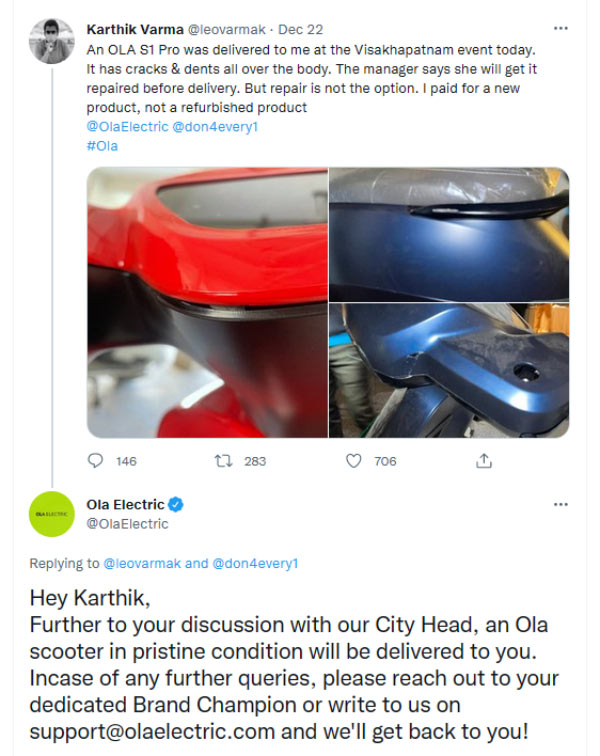The width and height of the screenshot is (600, 756).
Task: Open more options on Karthik's tweet
Action: point(561,29)
